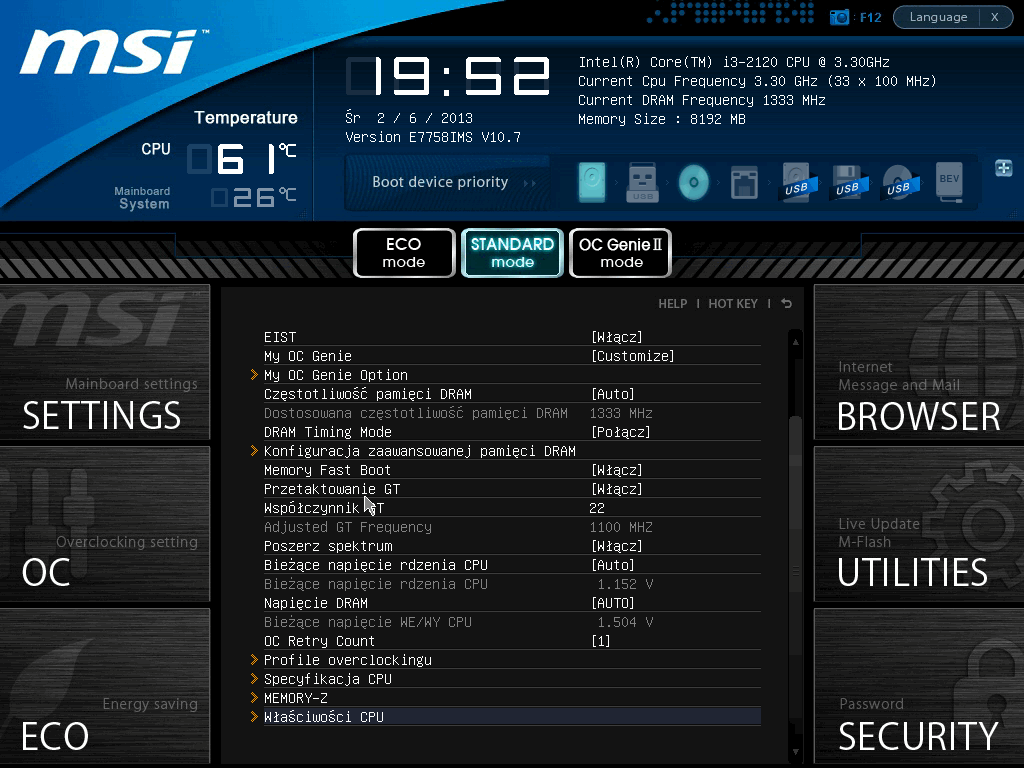Toggle Poszerz spektrum [Włącz] value

(616, 546)
